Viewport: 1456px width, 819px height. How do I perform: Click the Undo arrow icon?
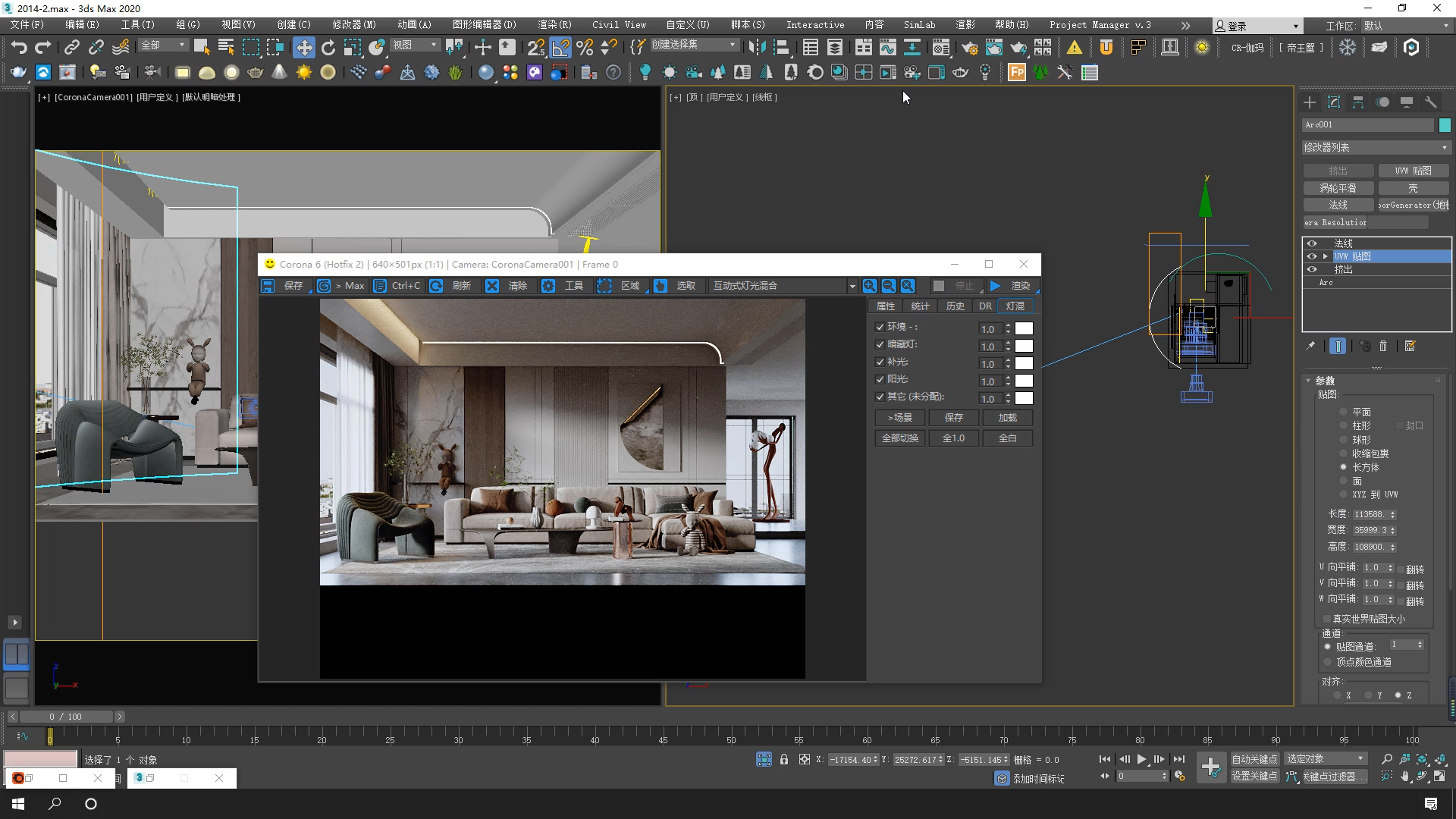pyautogui.click(x=18, y=48)
